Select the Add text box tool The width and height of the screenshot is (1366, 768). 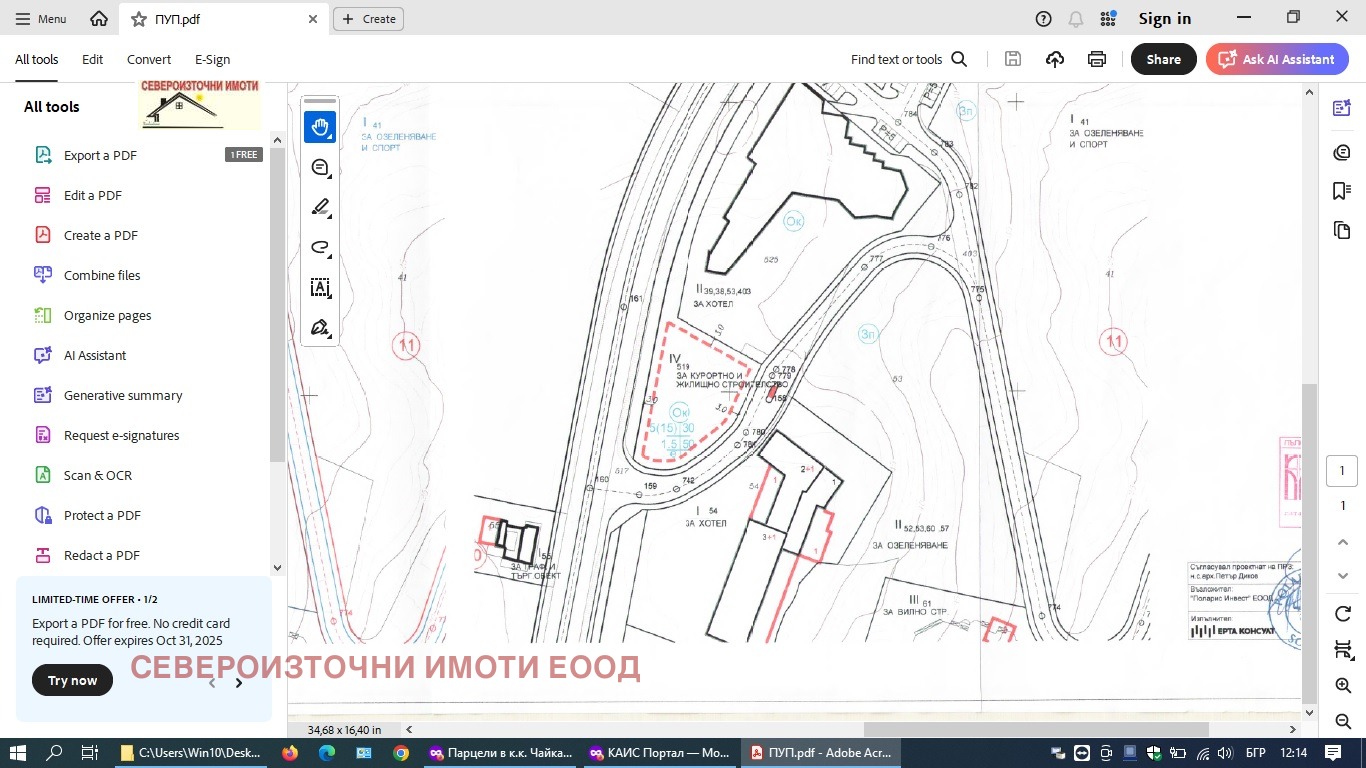320,288
